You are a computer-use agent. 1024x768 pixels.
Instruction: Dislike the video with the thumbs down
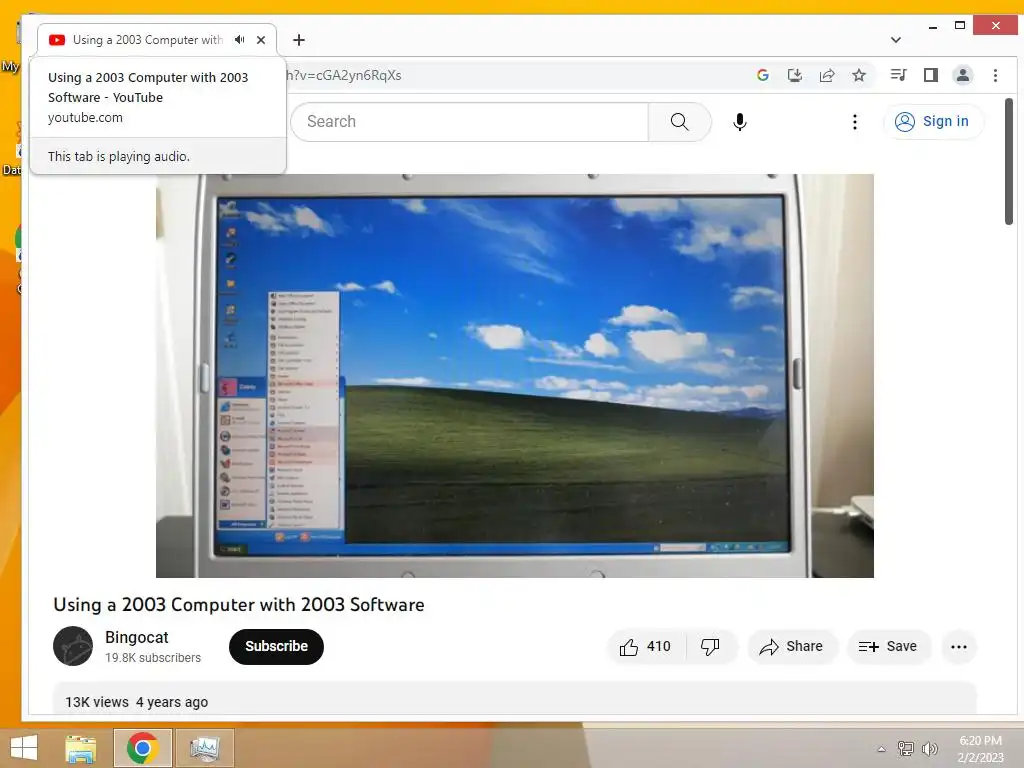coord(711,647)
